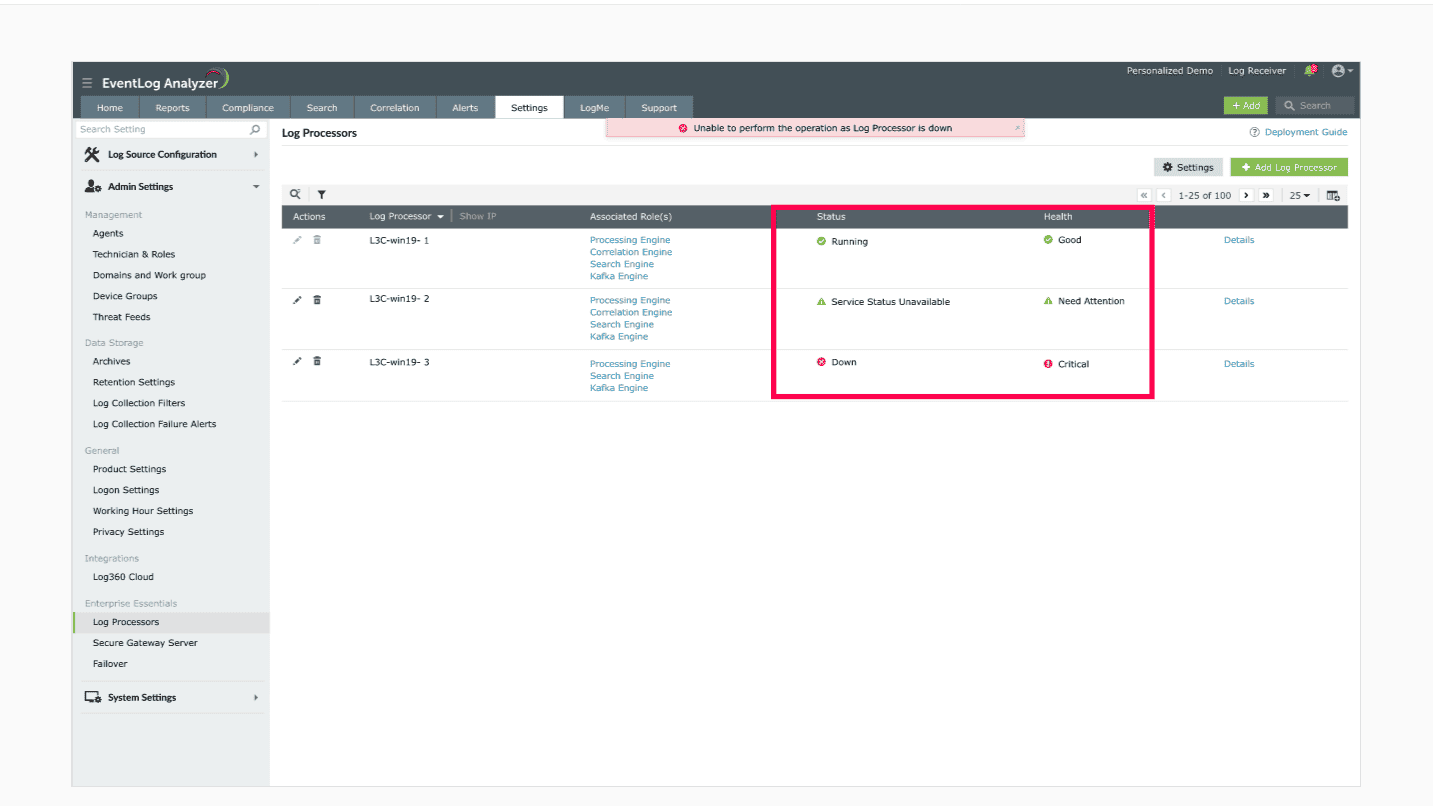This screenshot has width=1433, height=806.
Task: Open the table filter funnel icon
Action: [322, 195]
